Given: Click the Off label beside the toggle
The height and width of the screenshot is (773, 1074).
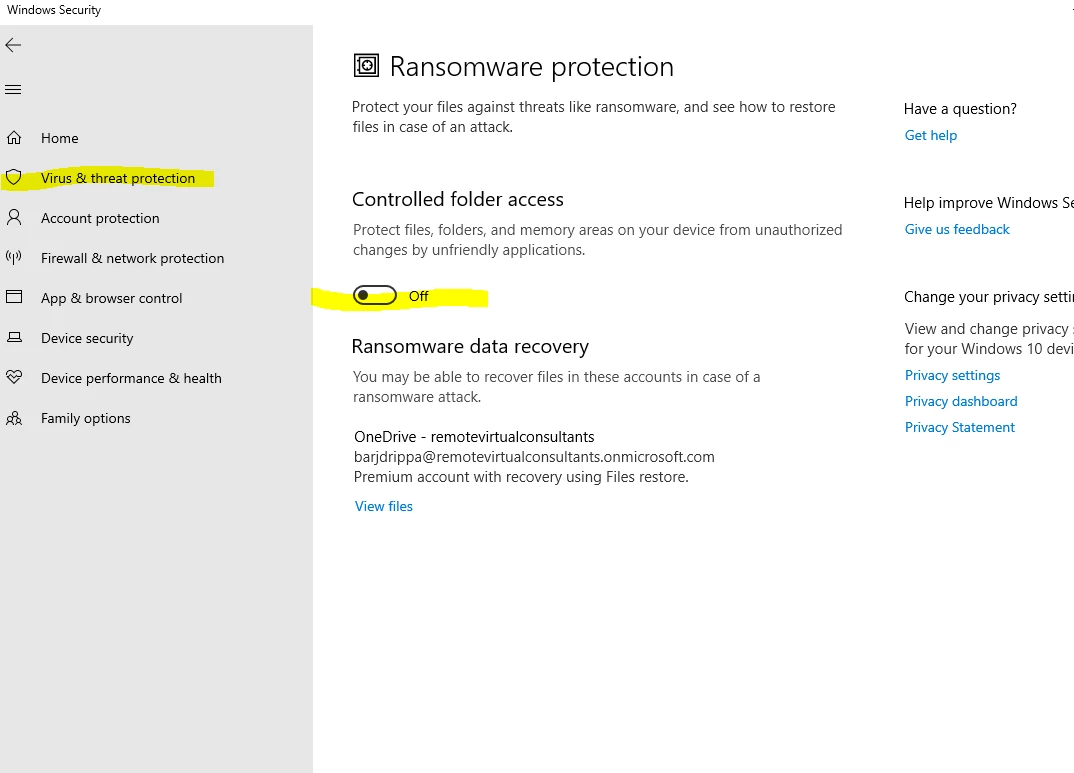Looking at the screenshot, I should pyautogui.click(x=419, y=296).
